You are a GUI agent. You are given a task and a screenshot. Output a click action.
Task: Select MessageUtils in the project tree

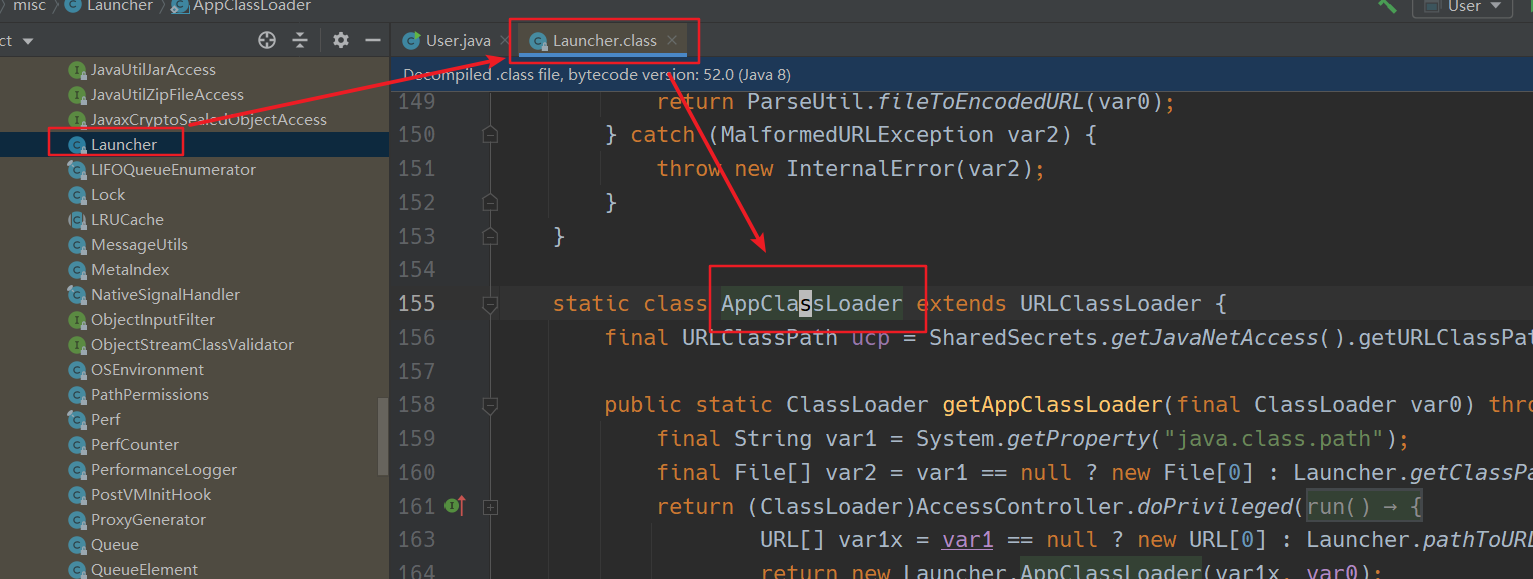click(x=139, y=245)
